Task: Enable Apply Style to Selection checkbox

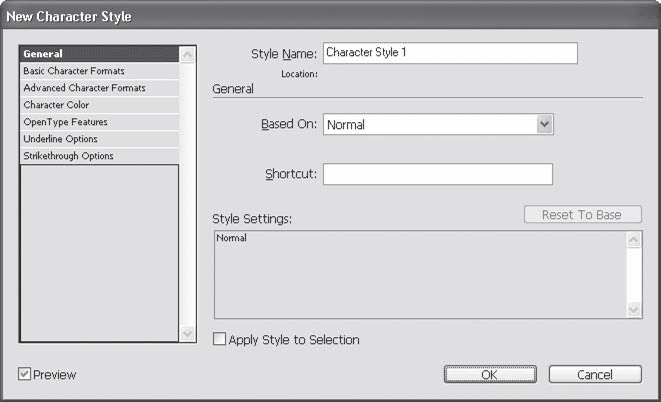Action: point(221,340)
